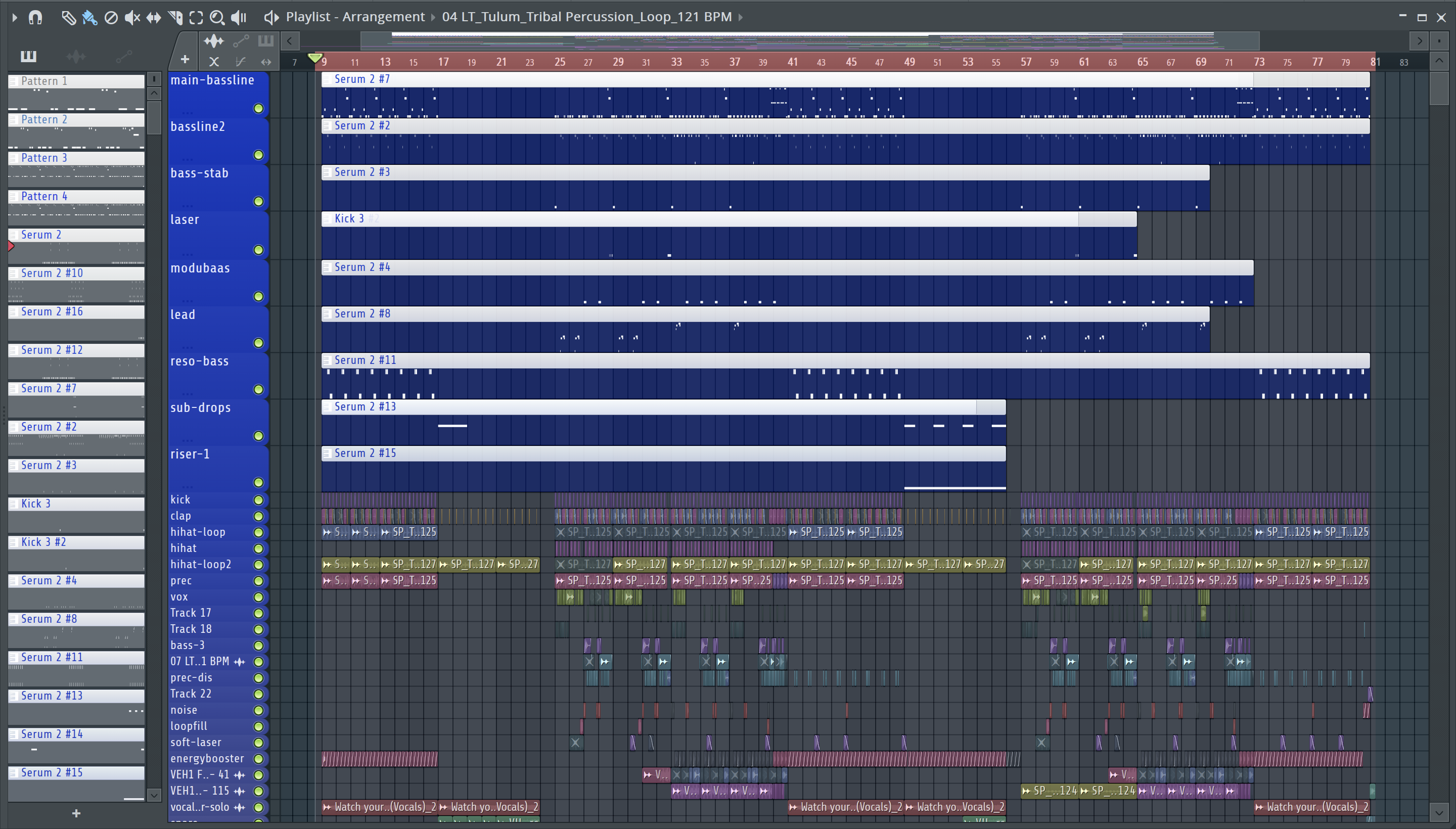The image size is (1456, 829).
Task: Click the speaker icon before Playlist title
Action: (x=271, y=18)
